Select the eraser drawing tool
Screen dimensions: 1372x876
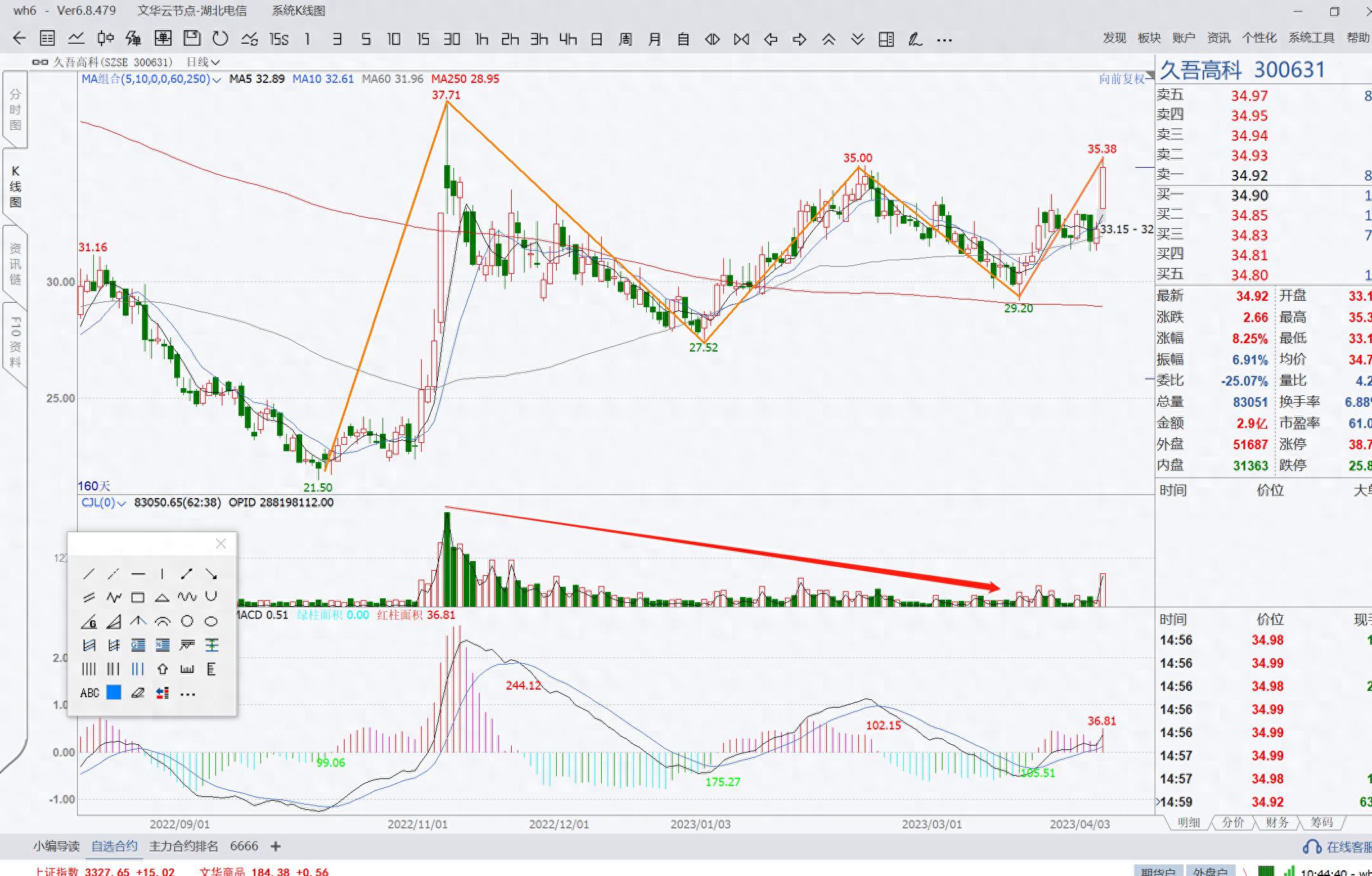[138, 693]
